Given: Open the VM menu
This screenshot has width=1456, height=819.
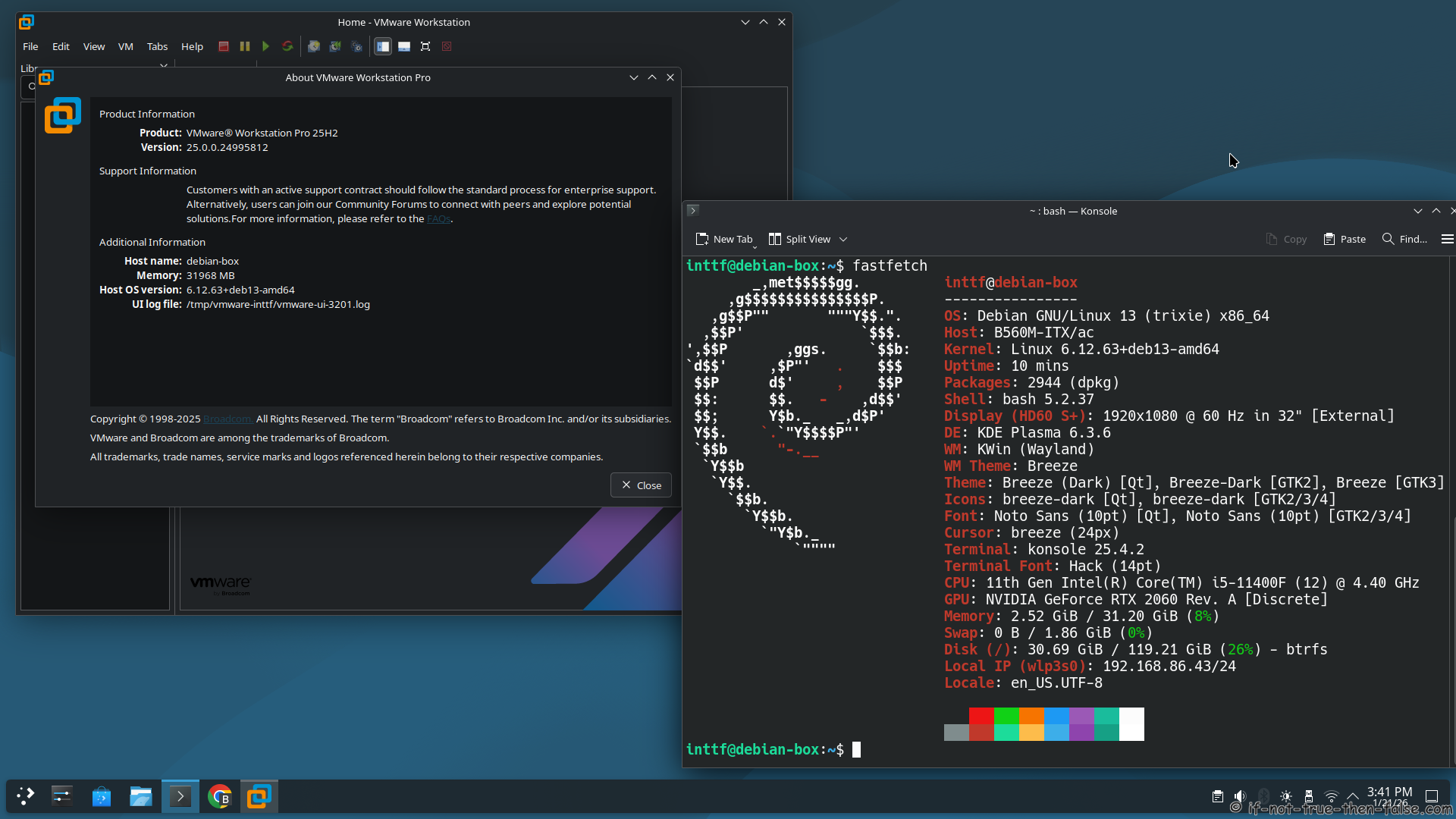Looking at the screenshot, I should point(126,46).
